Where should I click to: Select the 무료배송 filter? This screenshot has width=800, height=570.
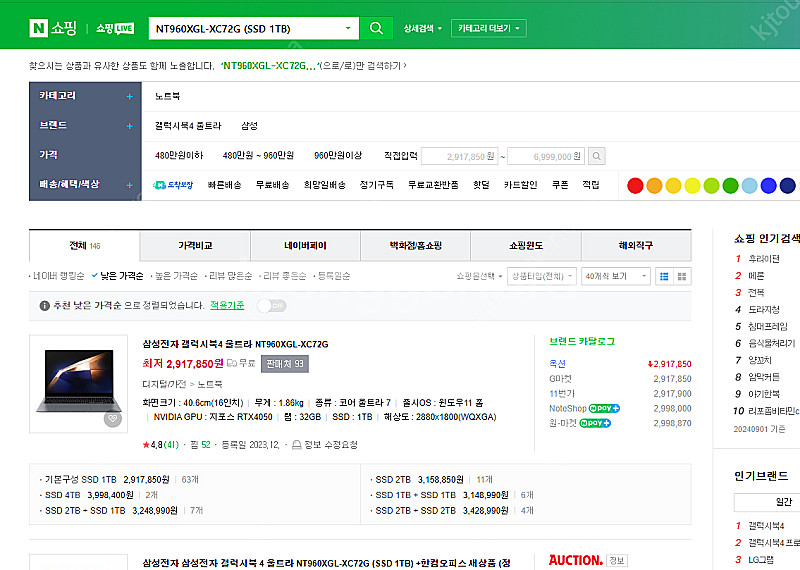[272, 185]
